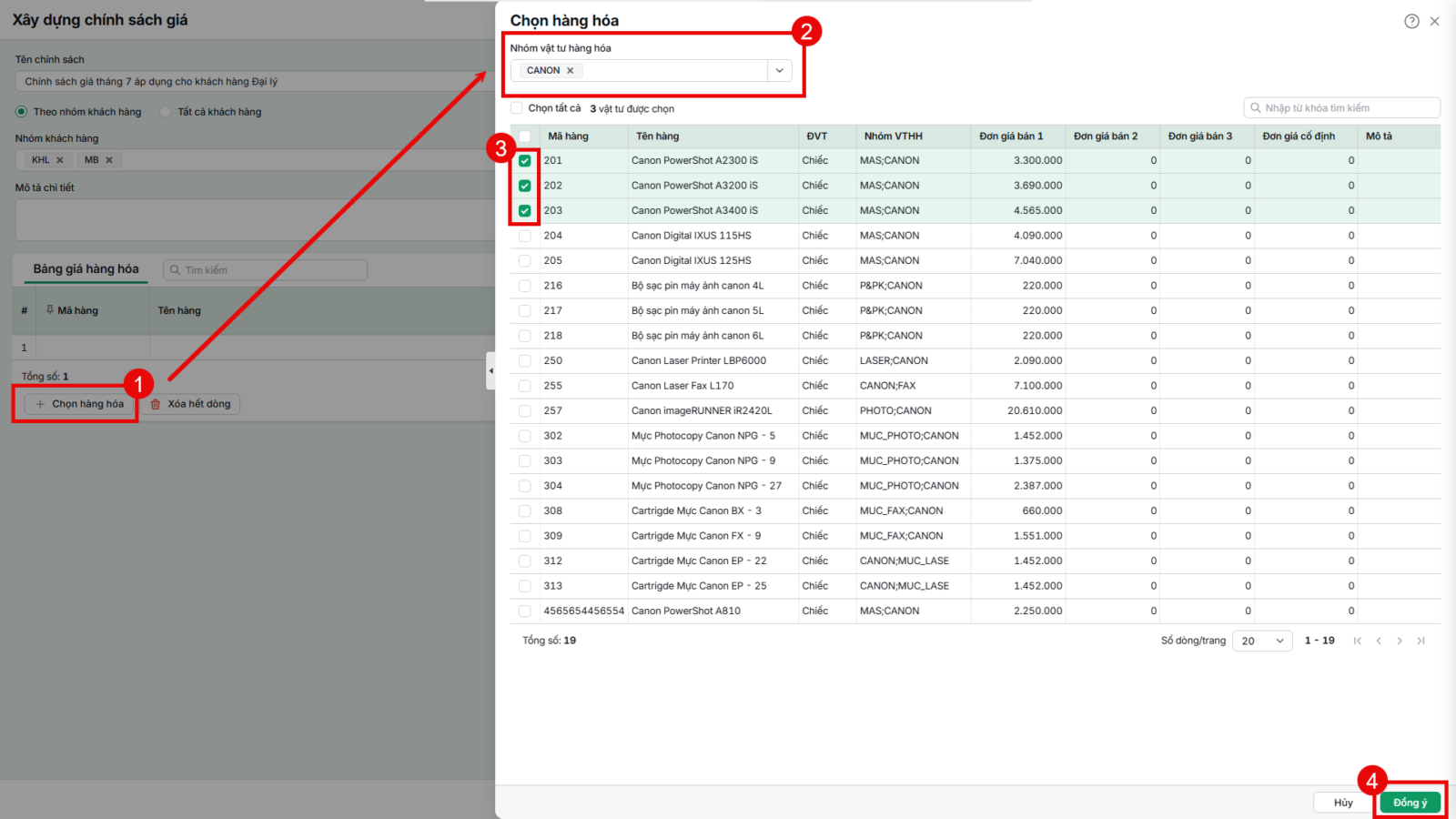The width and height of the screenshot is (1456, 819).
Task: Collapse the side panel with the arrow handle
Action: pyautogui.click(x=490, y=370)
